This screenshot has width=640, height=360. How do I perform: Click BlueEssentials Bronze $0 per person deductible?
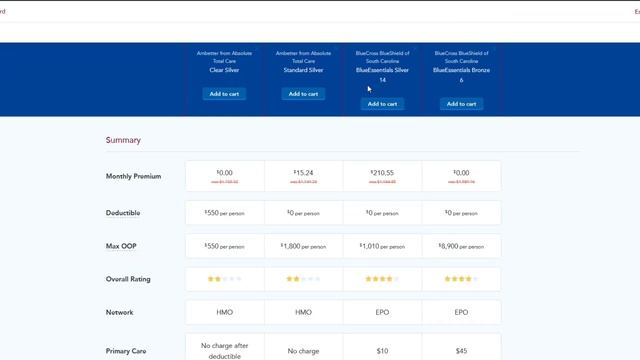[x=461, y=213]
